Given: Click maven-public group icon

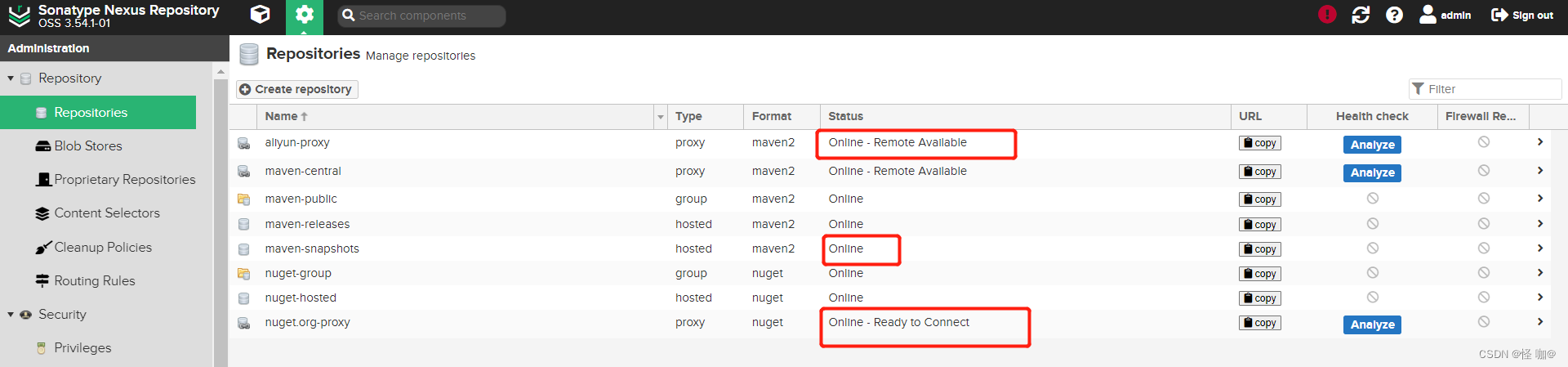Looking at the screenshot, I should coord(243,199).
